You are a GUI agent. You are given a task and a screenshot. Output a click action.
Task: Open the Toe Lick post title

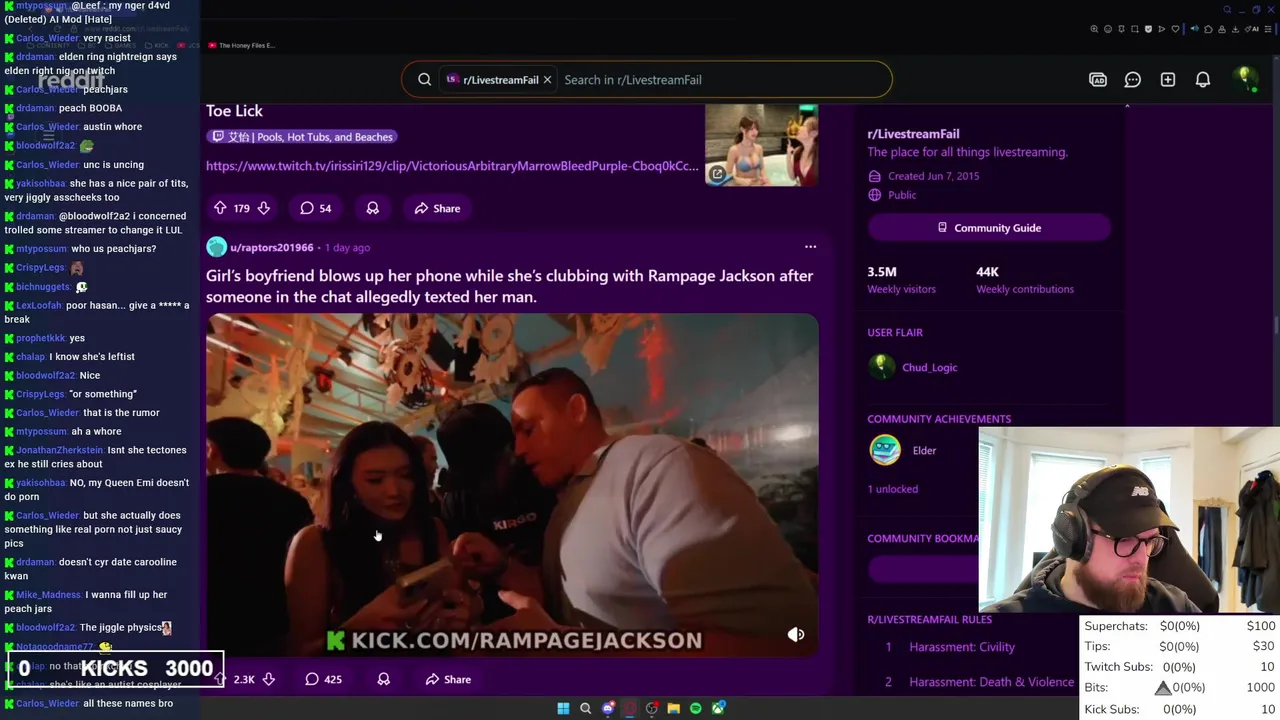click(234, 111)
